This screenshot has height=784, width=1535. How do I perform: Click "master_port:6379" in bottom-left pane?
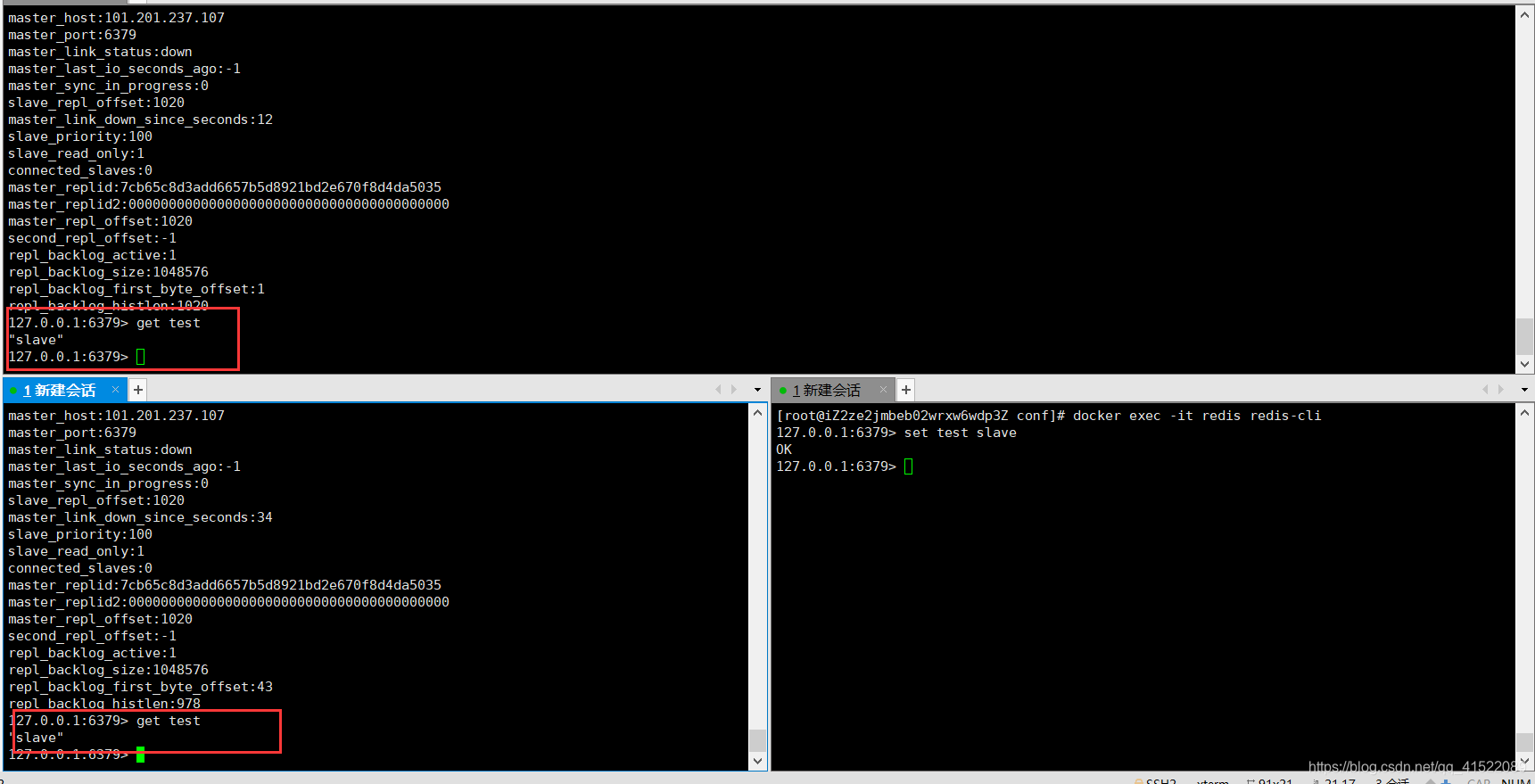tap(72, 433)
